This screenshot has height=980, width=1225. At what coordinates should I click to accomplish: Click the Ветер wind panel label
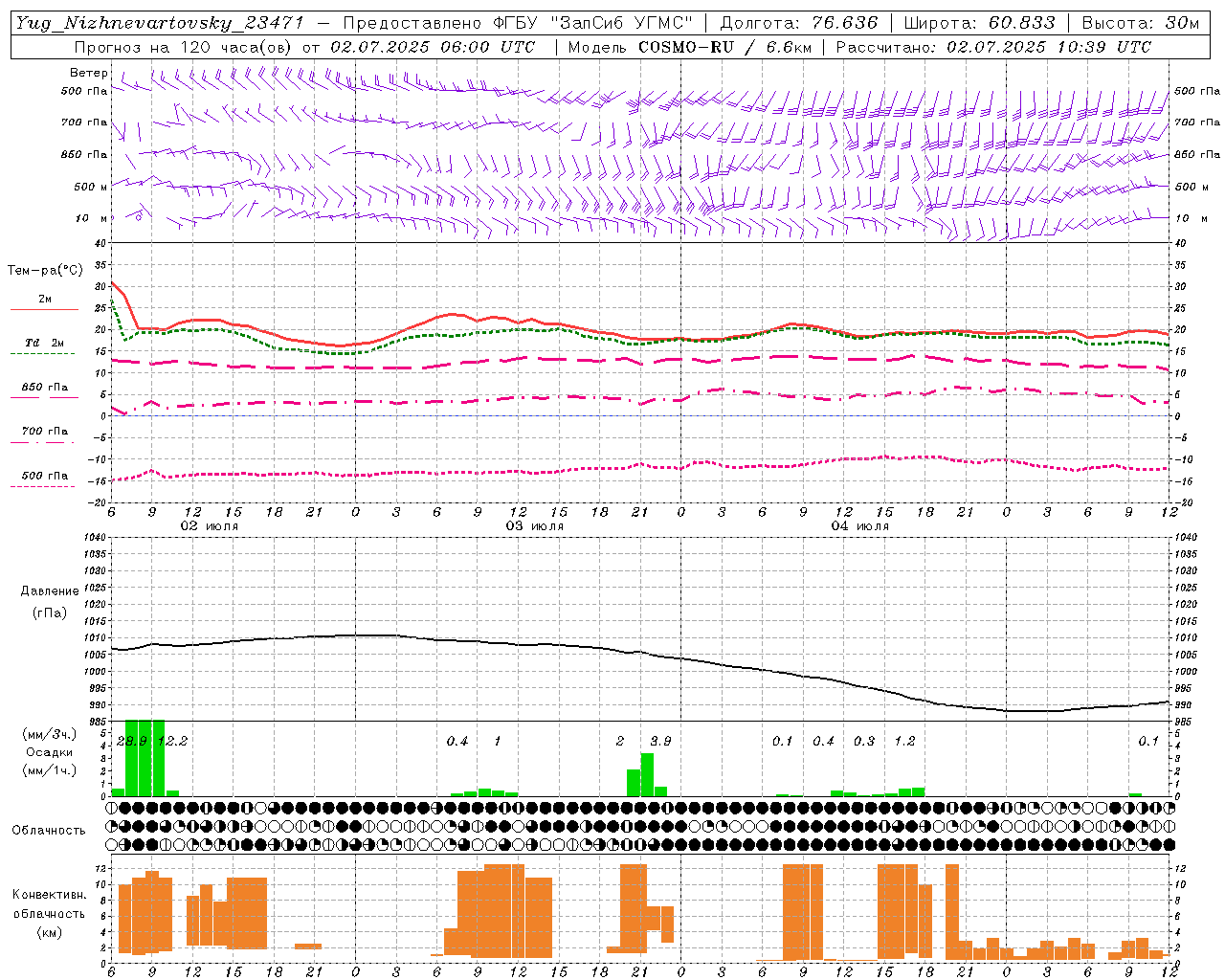88,73
